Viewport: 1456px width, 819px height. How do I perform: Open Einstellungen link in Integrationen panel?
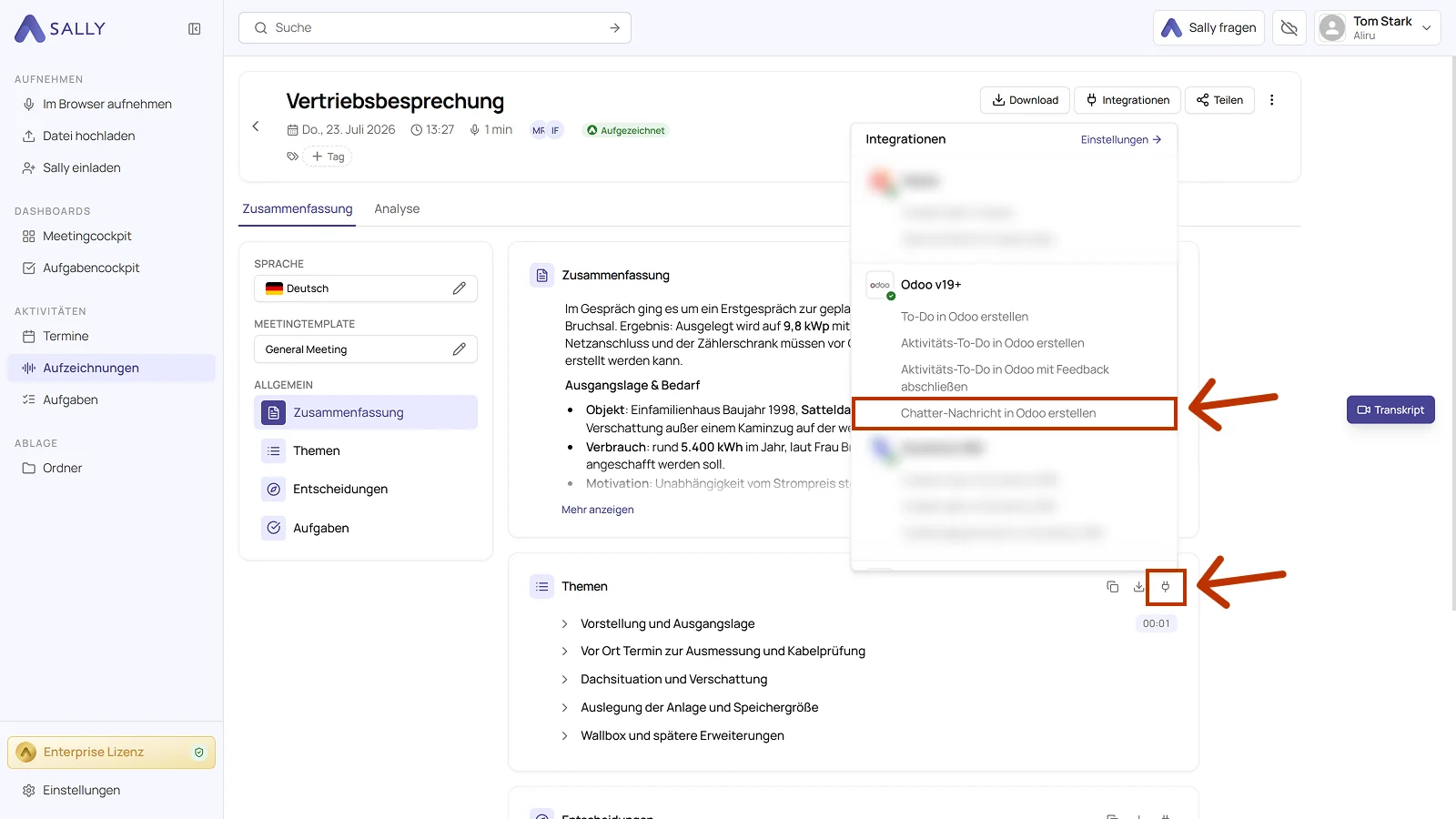click(1121, 140)
